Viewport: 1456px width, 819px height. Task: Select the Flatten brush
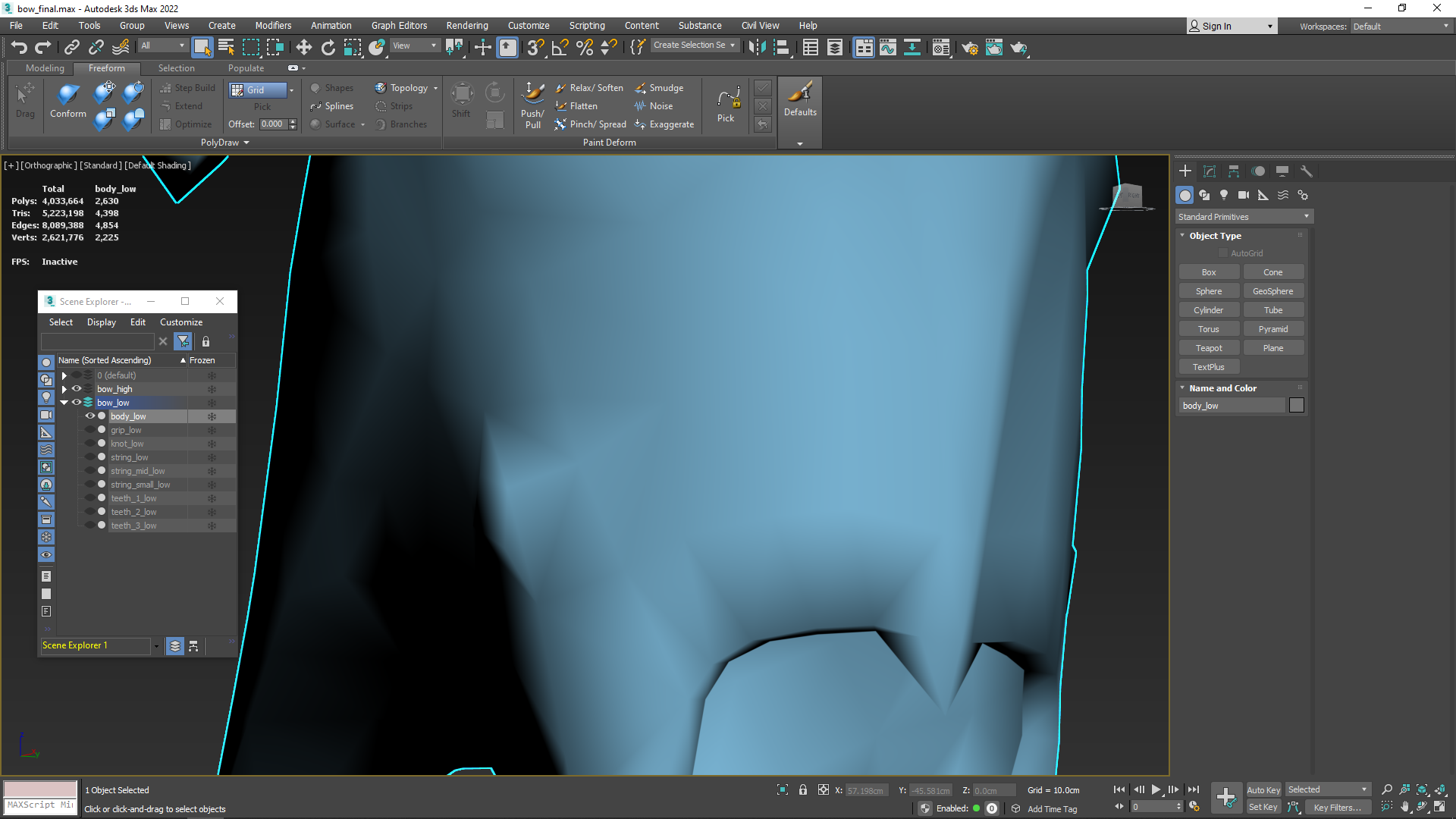point(576,106)
